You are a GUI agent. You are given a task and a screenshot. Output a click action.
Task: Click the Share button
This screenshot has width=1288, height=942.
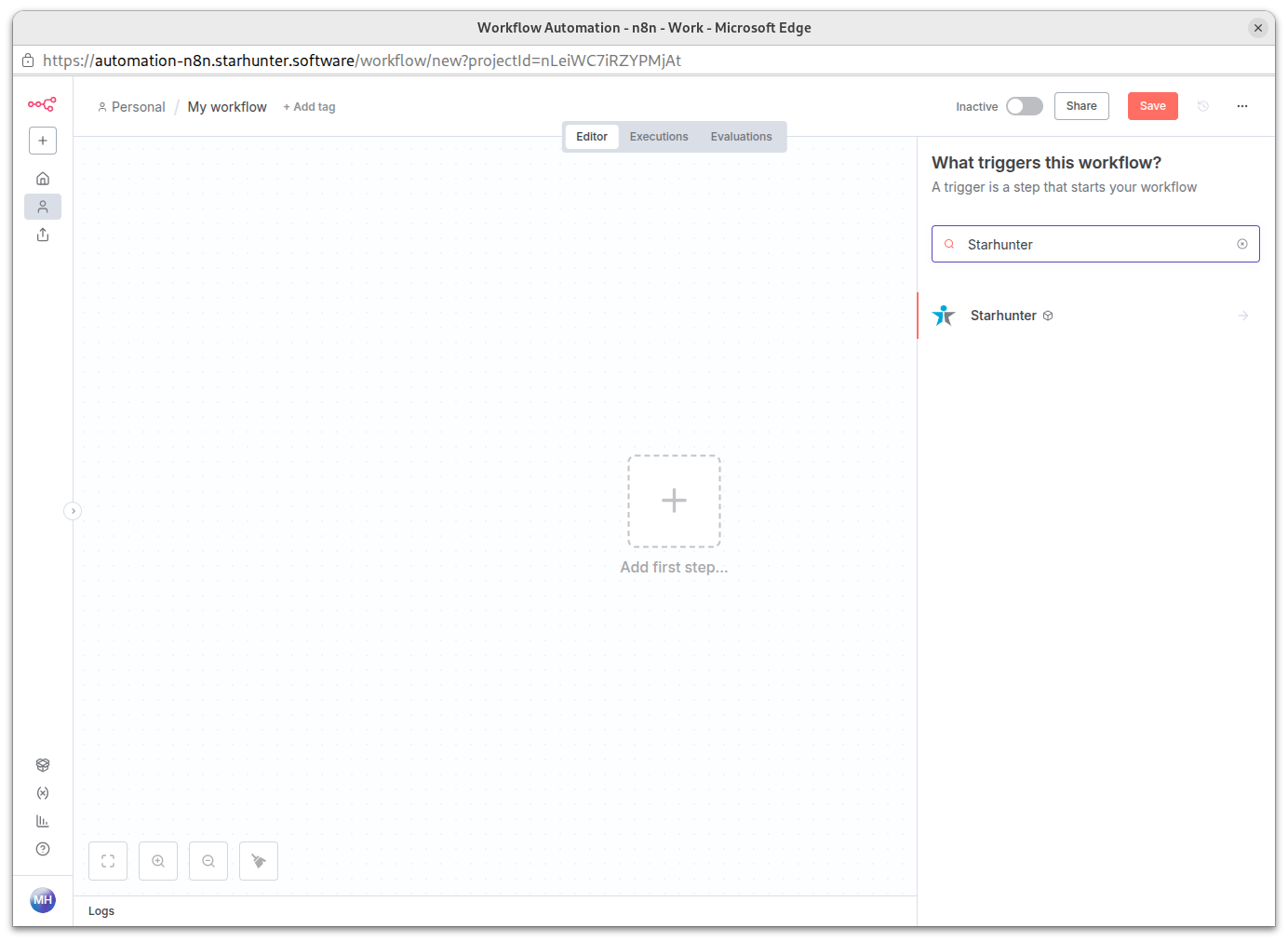1081,106
